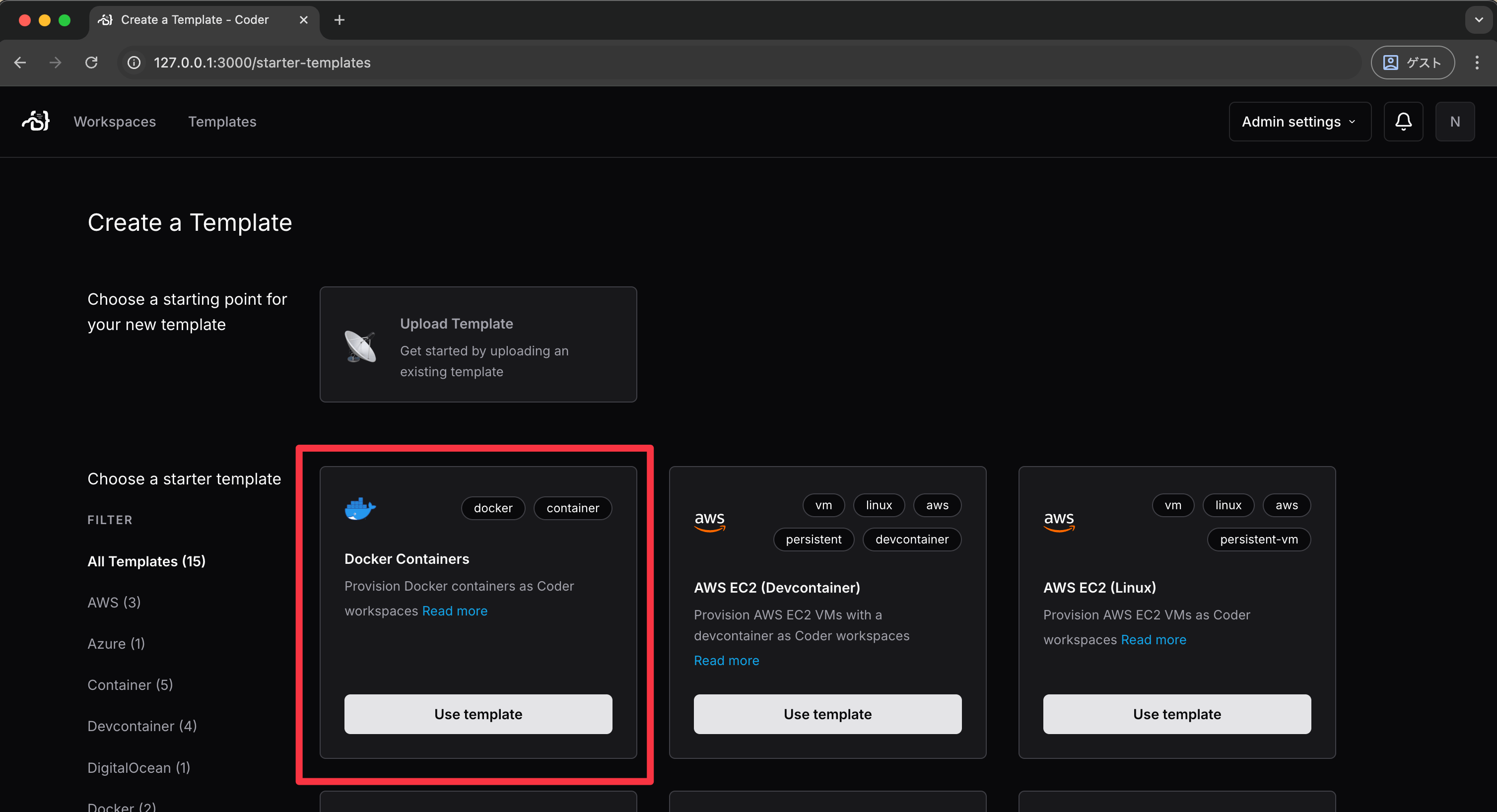The image size is (1497, 812).
Task: Click aws tag on EC2 Linux card
Action: [x=1287, y=505]
